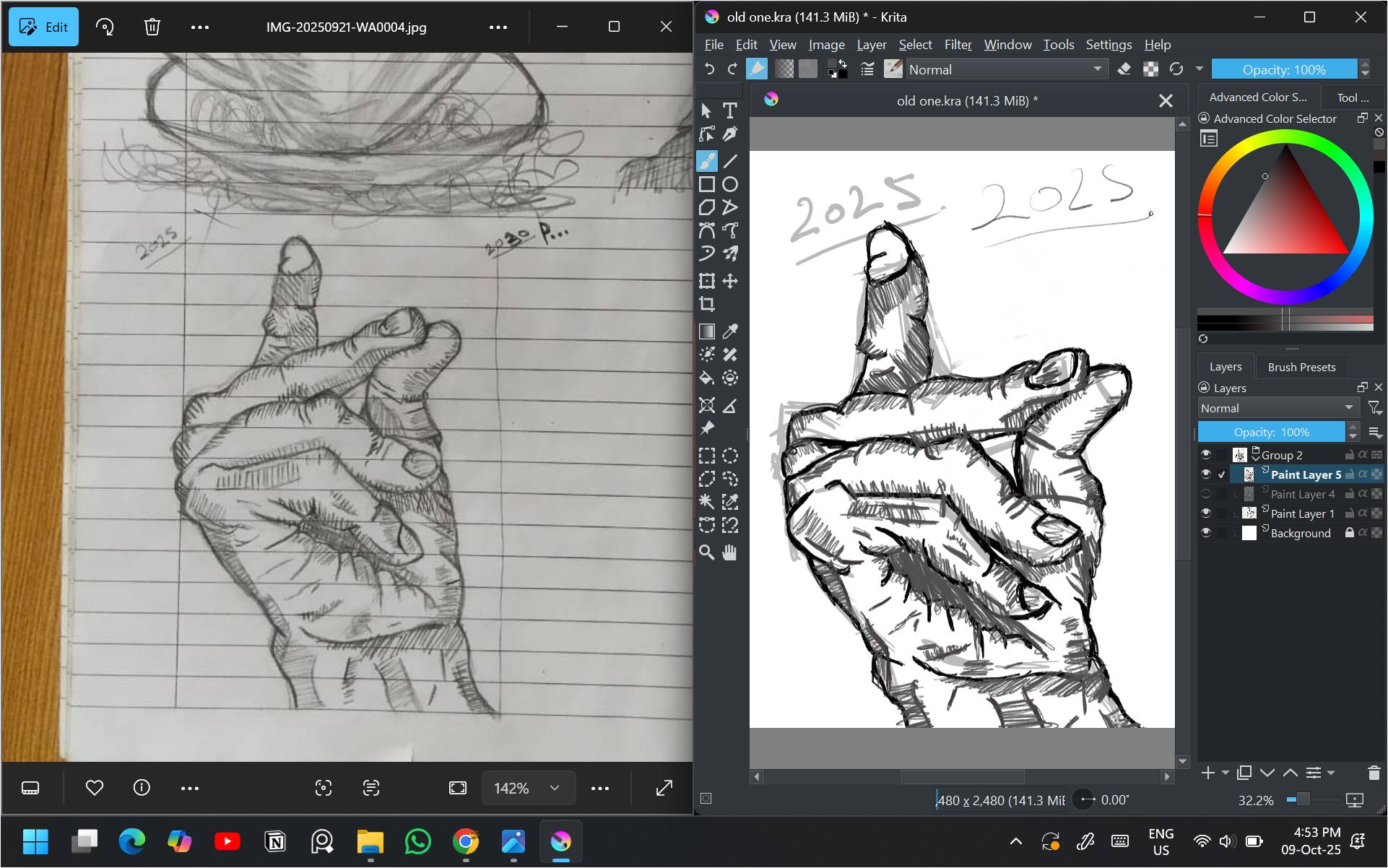Click the layer Opacity 100% slider

(1271, 432)
